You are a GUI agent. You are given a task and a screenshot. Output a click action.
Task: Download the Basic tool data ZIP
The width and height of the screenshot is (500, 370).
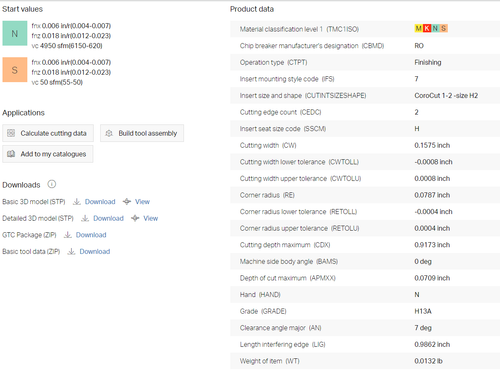tap(95, 252)
